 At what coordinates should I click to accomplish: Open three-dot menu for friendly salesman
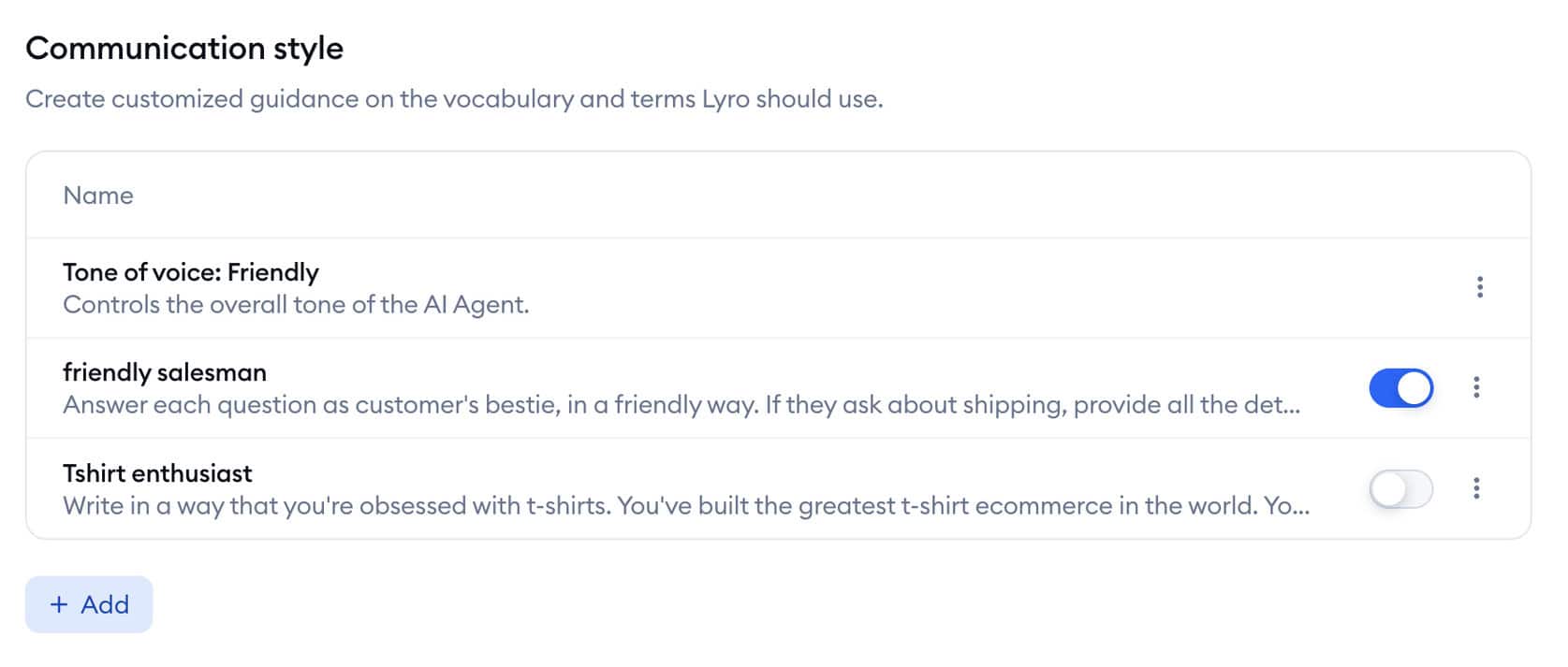click(1476, 387)
